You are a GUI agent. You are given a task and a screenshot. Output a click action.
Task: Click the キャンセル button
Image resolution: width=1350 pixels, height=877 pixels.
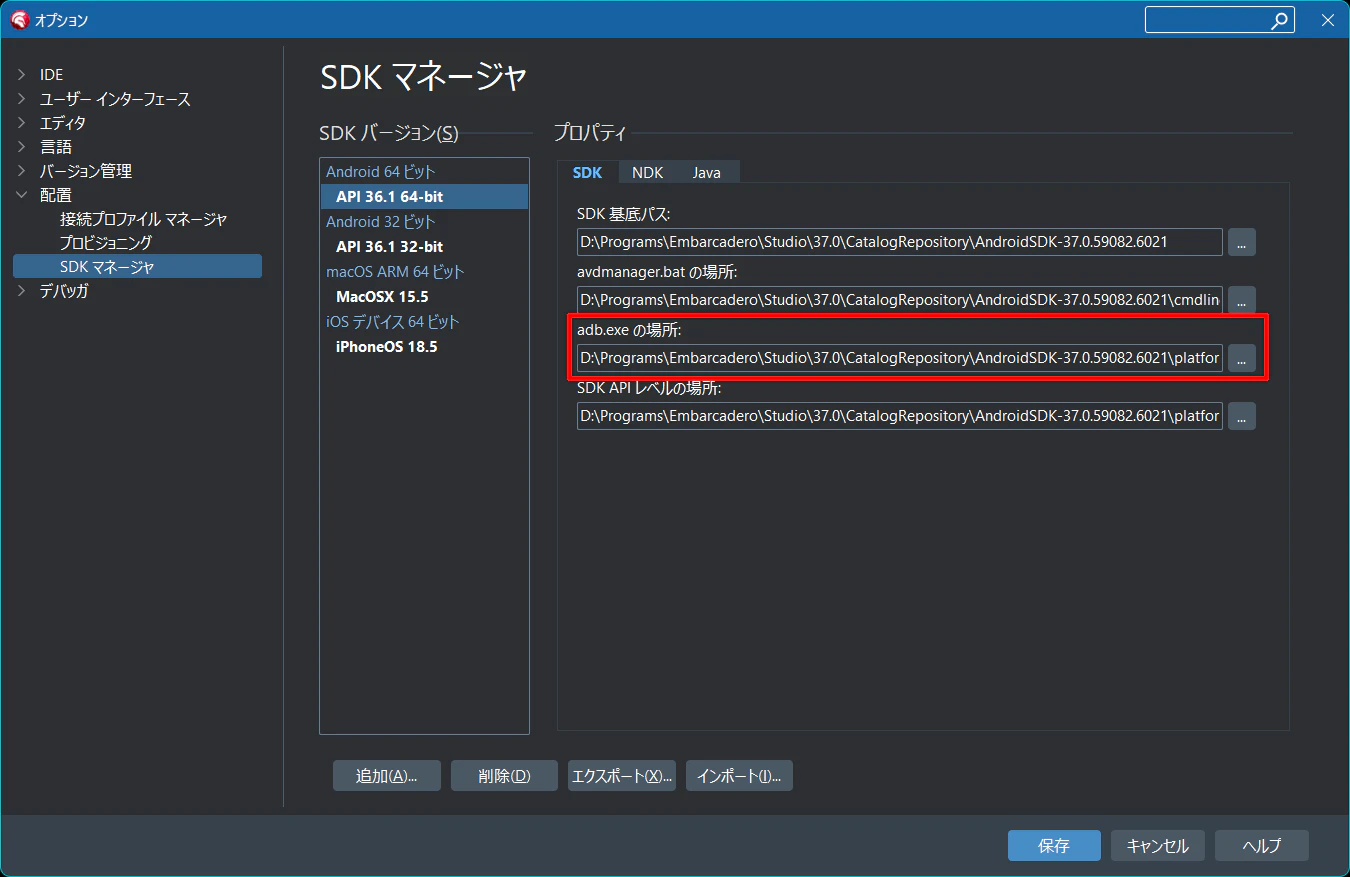tap(1158, 846)
